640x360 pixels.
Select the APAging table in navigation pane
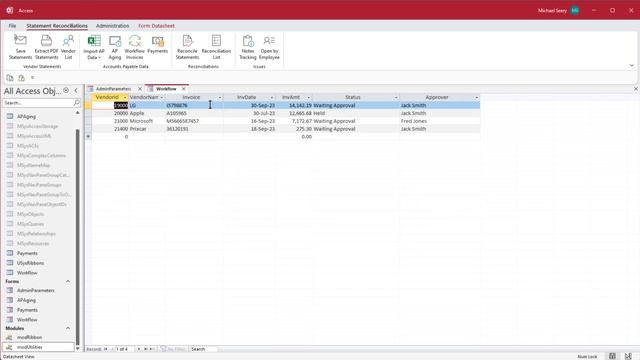26,116
